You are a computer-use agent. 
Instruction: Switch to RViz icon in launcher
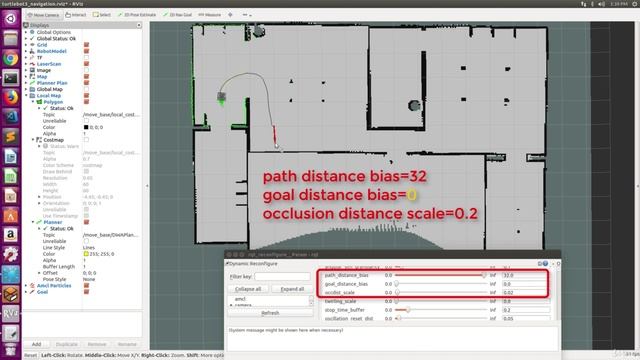pyautogui.click(x=11, y=314)
